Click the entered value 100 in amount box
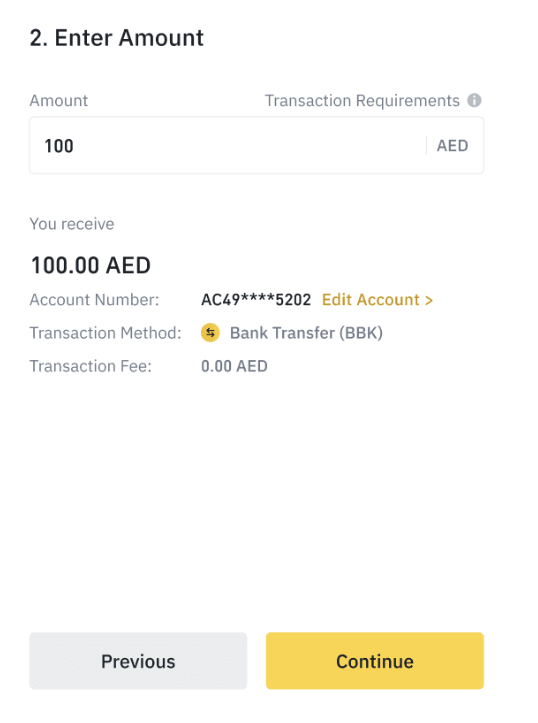Image resolution: width=538 pixels, height=723 pixels. [x=59, y=146]
